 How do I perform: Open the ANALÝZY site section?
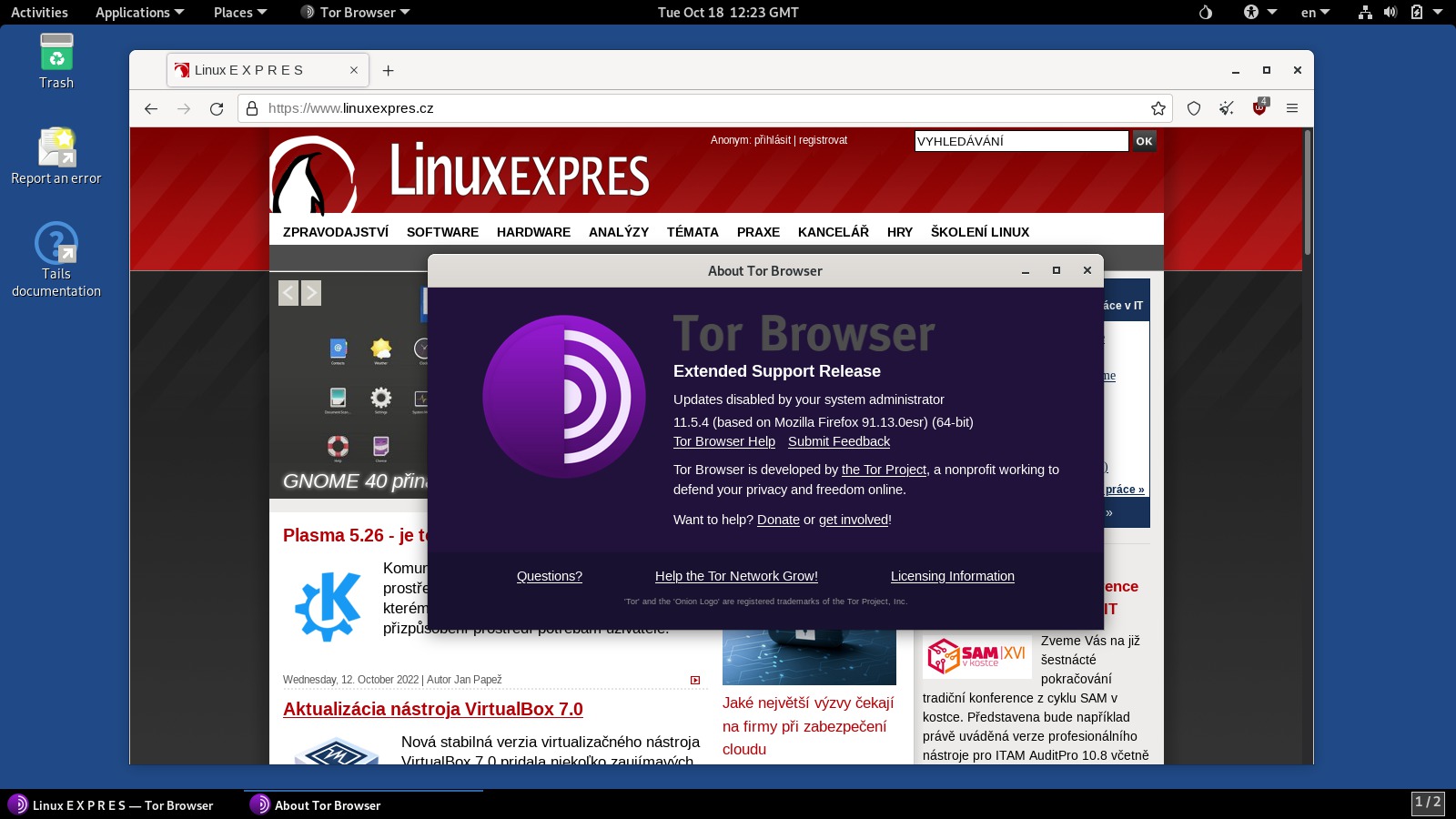(x=619, y=232)
